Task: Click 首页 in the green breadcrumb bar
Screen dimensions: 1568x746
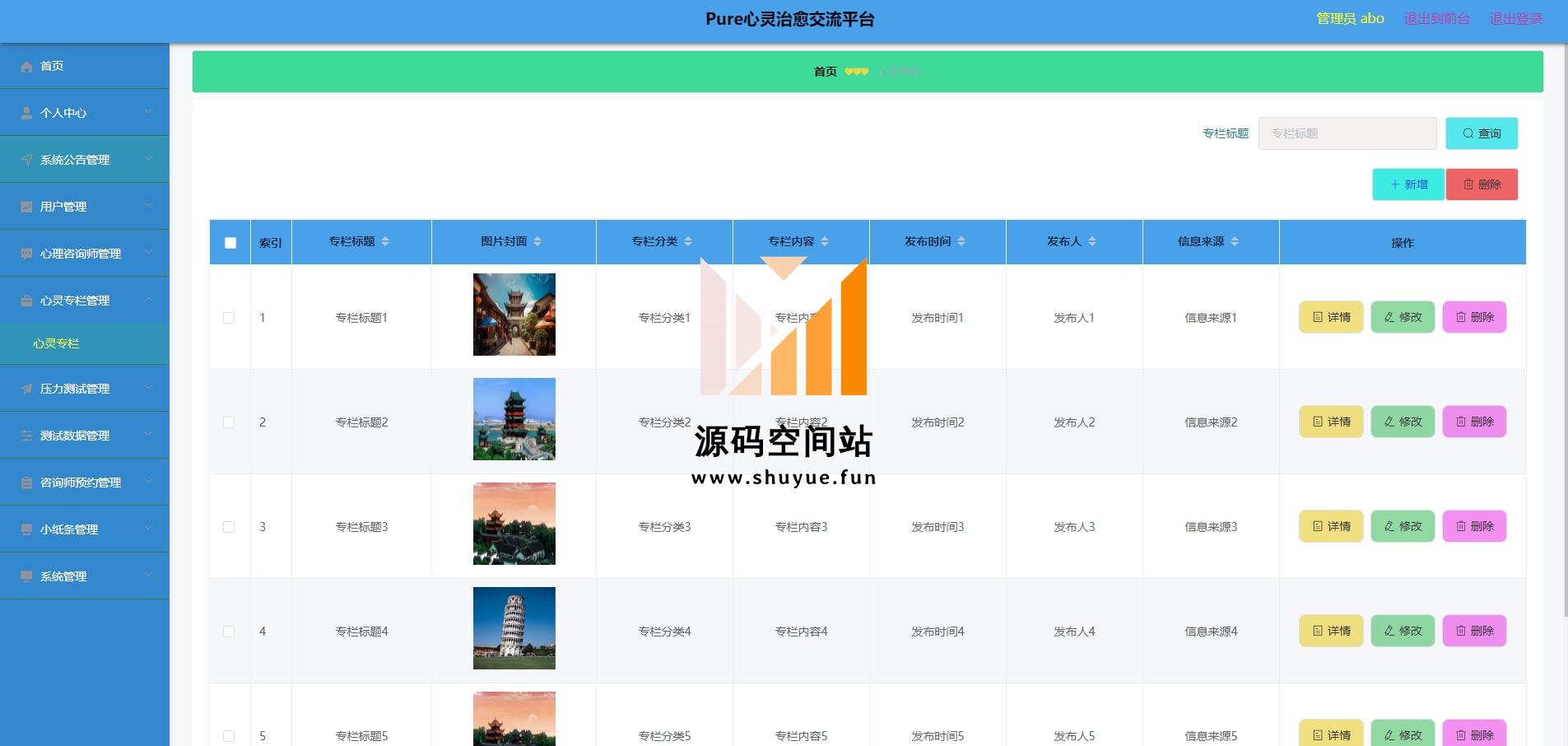Action: point(825,72)
